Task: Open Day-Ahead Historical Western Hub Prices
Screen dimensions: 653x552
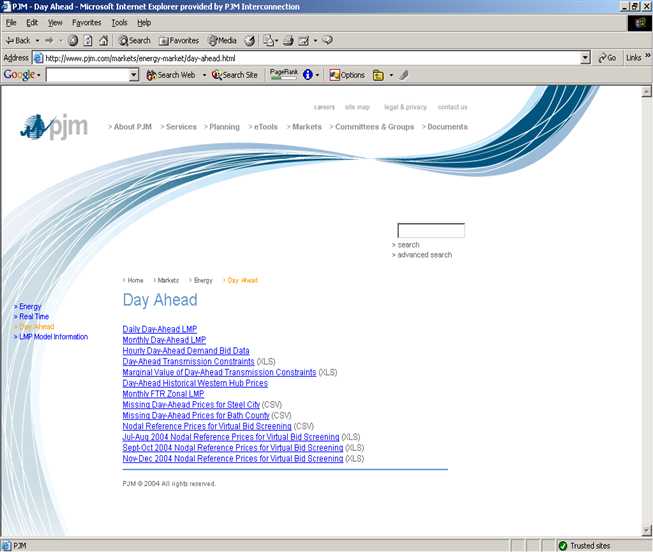Action: pos(195,383)
